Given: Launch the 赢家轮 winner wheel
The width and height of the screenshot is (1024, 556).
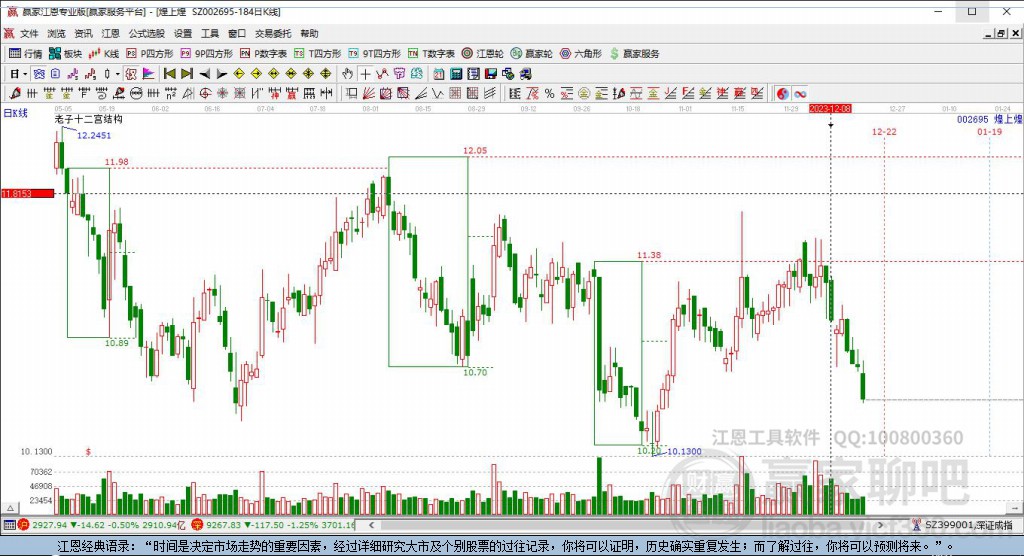Looking at the screenshot, I should point(531,54).
